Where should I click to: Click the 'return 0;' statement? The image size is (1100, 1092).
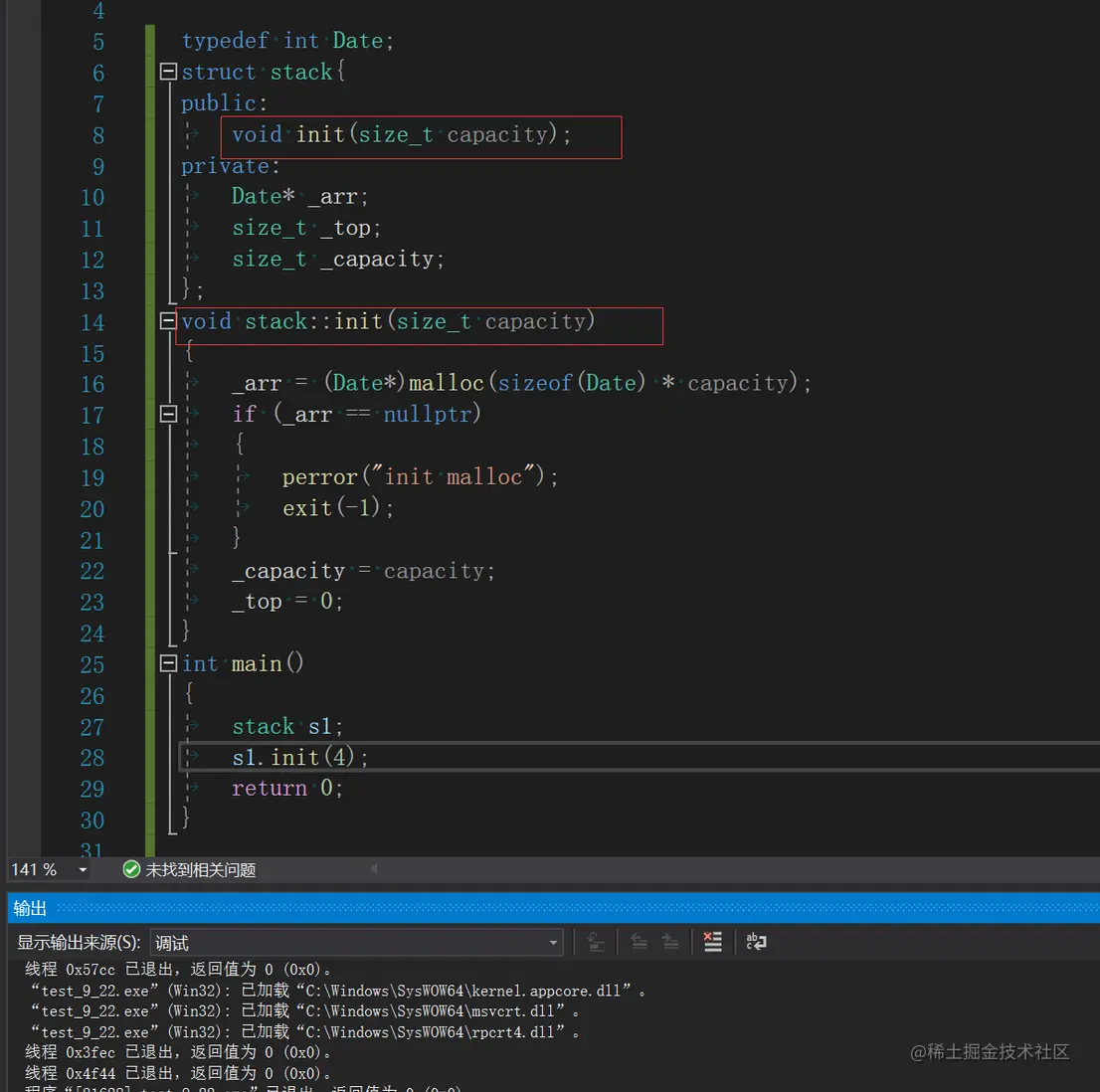tap(287, 789)
